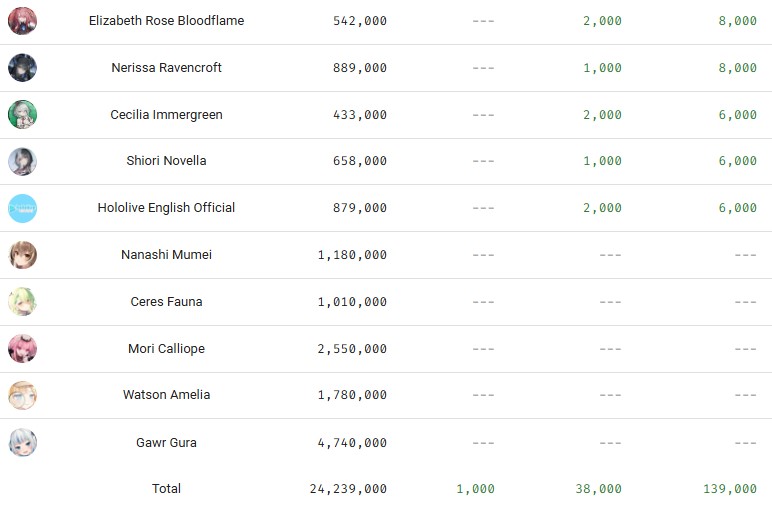This screenshot has height=505, width=772.
Task: Open Watson Amelia's avatar icon
Action: [x=22, y=395]
